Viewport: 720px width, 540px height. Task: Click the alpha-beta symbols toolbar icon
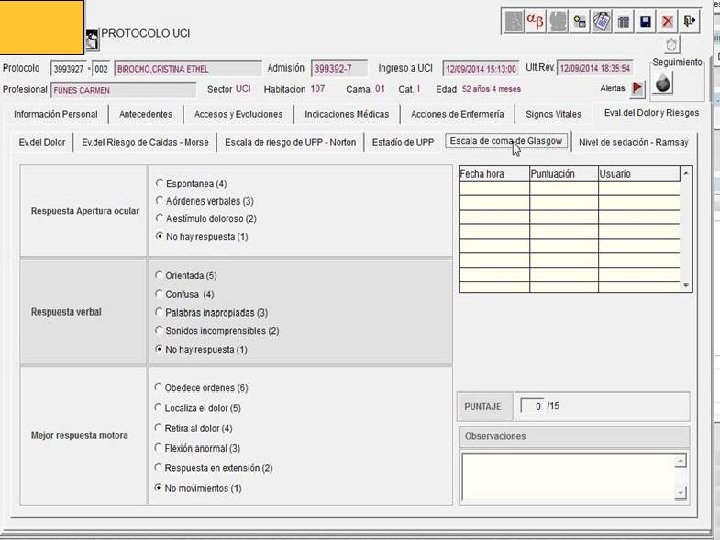coord(535,22)
